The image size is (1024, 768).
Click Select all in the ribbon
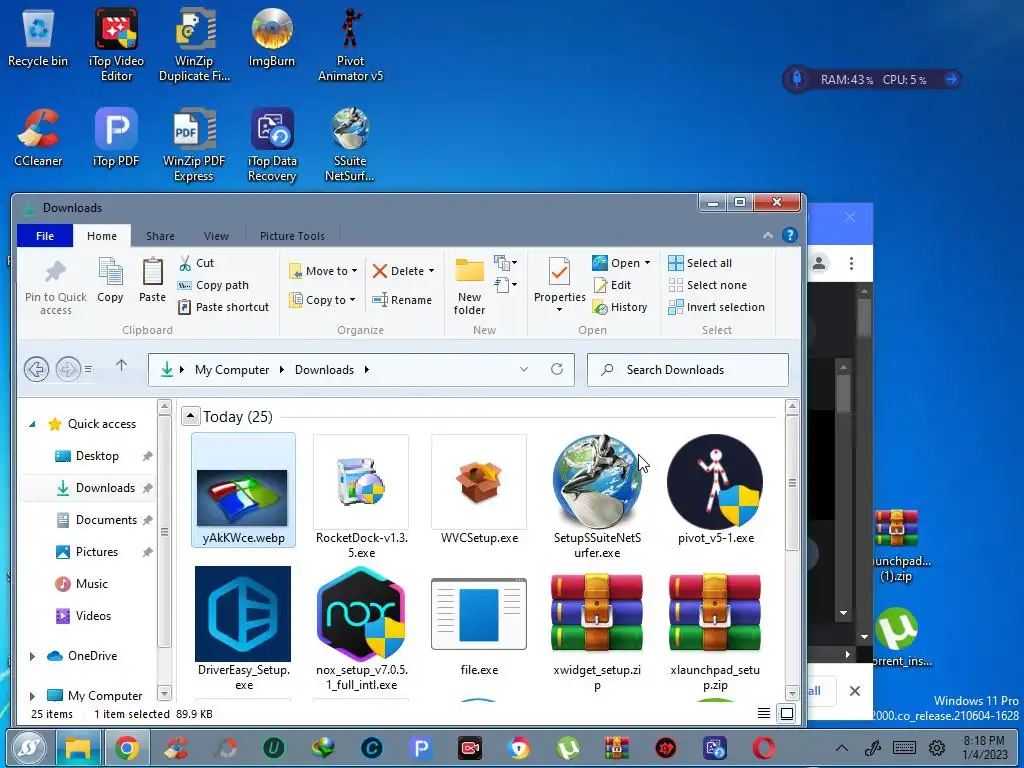(700, 263)
